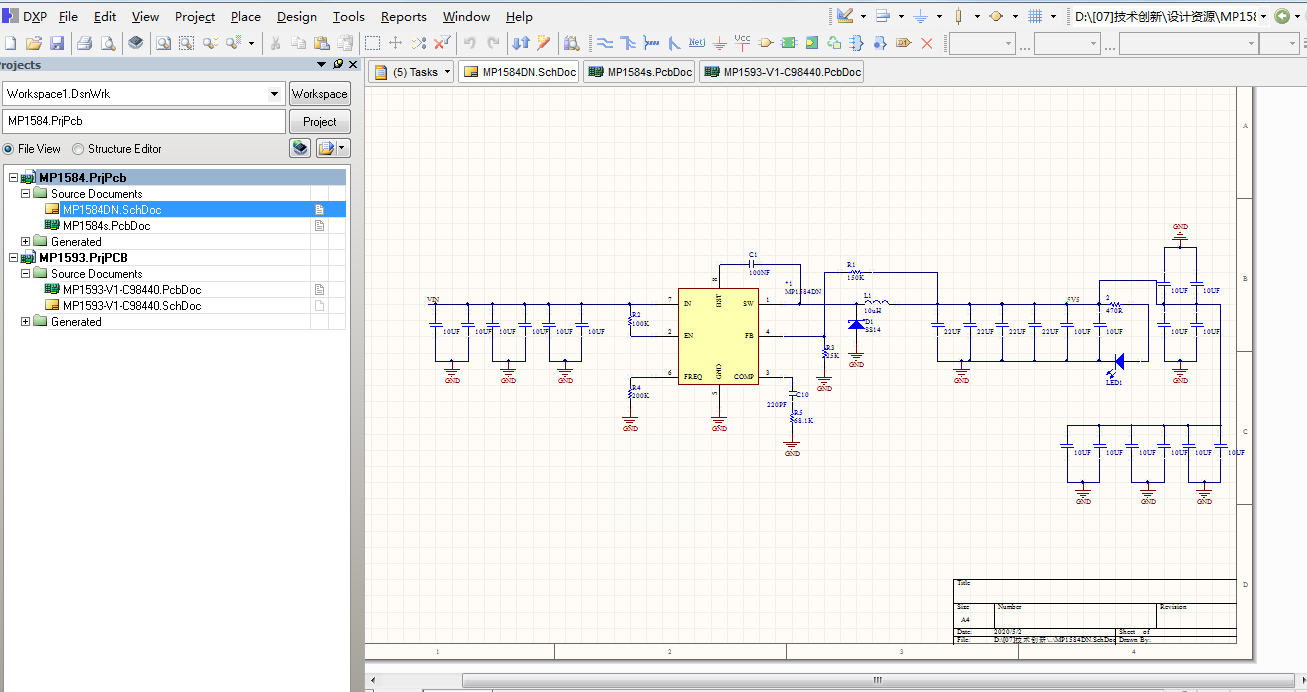This screenshot has height=692, width=1307.
Task: Click the Place Net Label icon
Action: pos(697,43)
